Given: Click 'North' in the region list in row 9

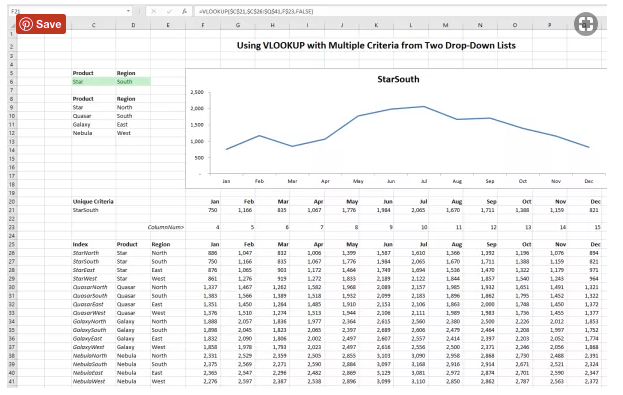Looking at the screenshot, I should 124,108.
